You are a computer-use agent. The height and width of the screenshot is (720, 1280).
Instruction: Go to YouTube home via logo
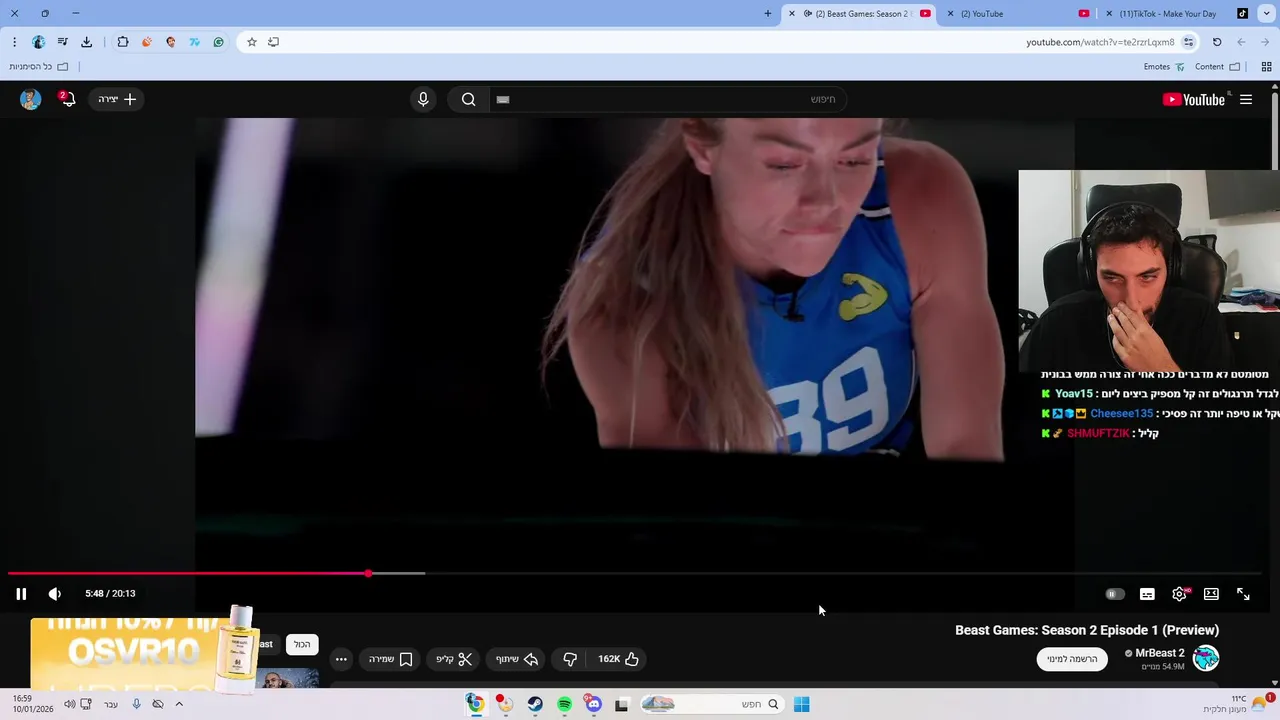[x=1194, y=99]
